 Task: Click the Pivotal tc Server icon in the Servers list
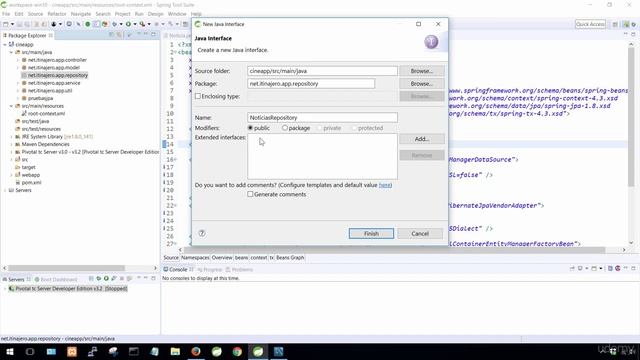(12, 289)
